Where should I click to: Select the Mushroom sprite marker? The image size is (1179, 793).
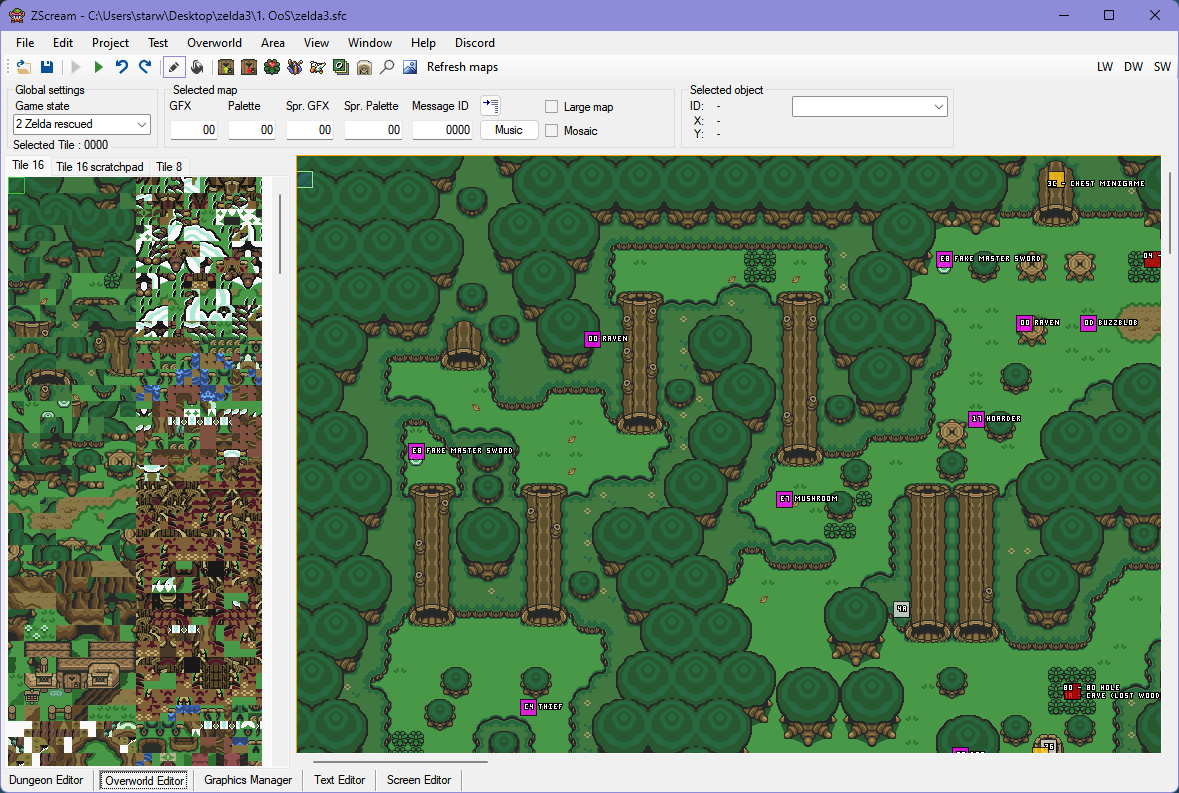784,499
